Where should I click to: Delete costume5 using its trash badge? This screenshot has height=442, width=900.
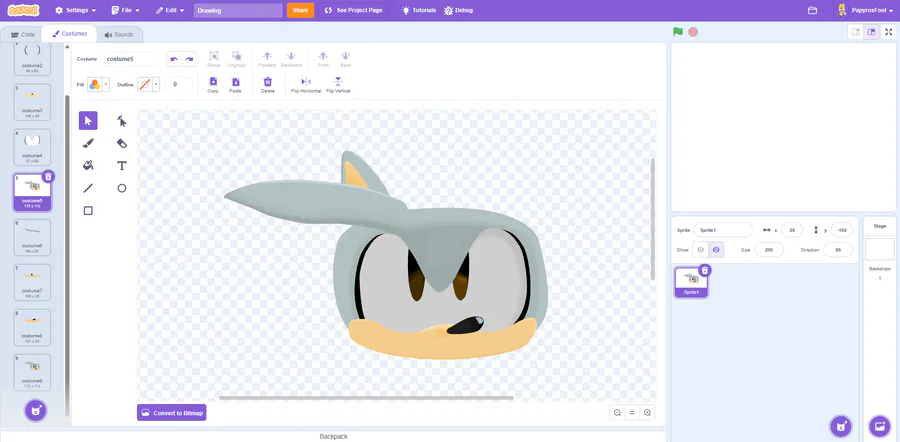tap(48, 177)
